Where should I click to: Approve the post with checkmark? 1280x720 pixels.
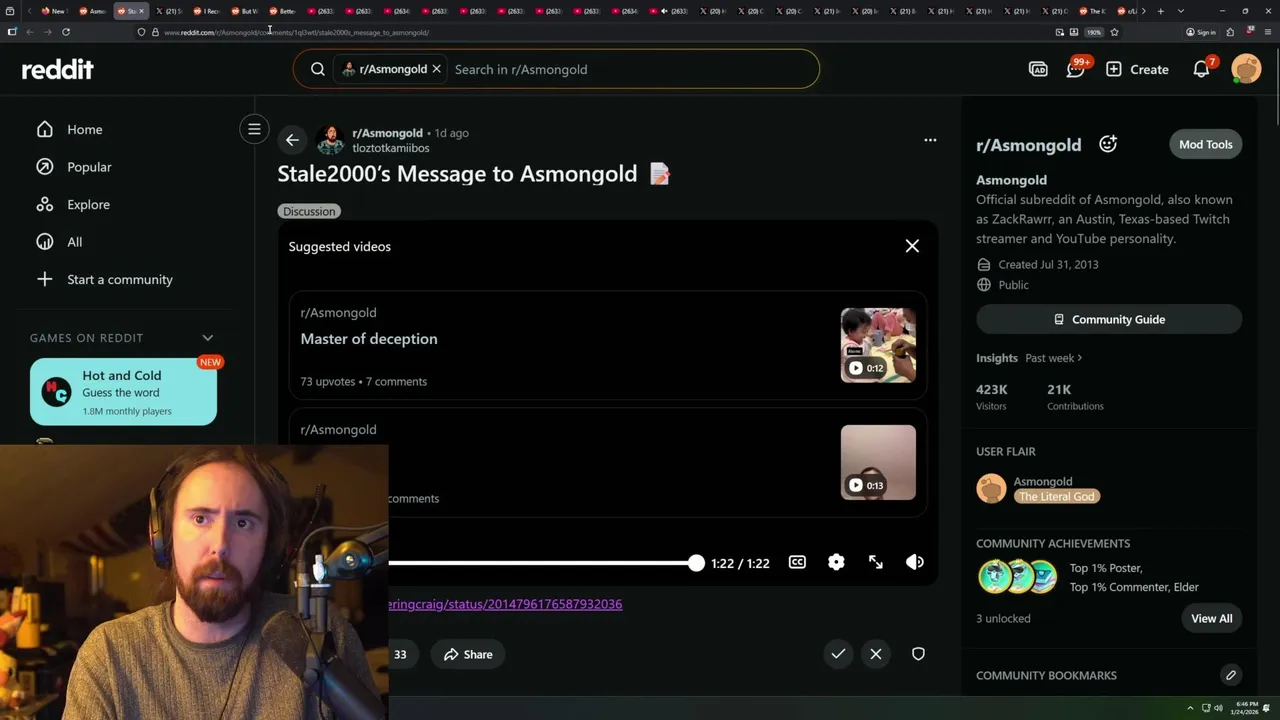click(x=838, y=654)
